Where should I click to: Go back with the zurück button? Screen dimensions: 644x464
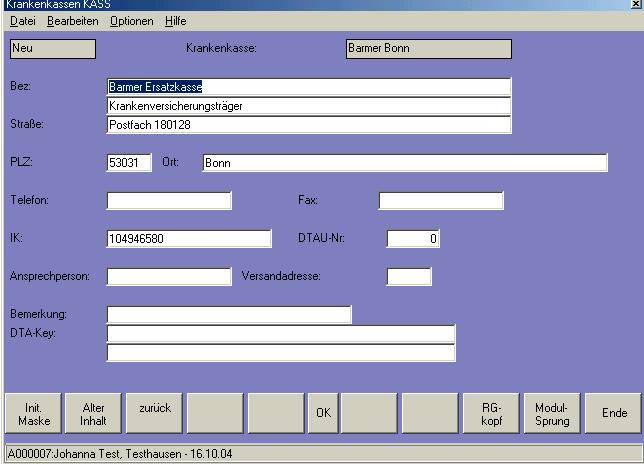(x=154, y=413)
